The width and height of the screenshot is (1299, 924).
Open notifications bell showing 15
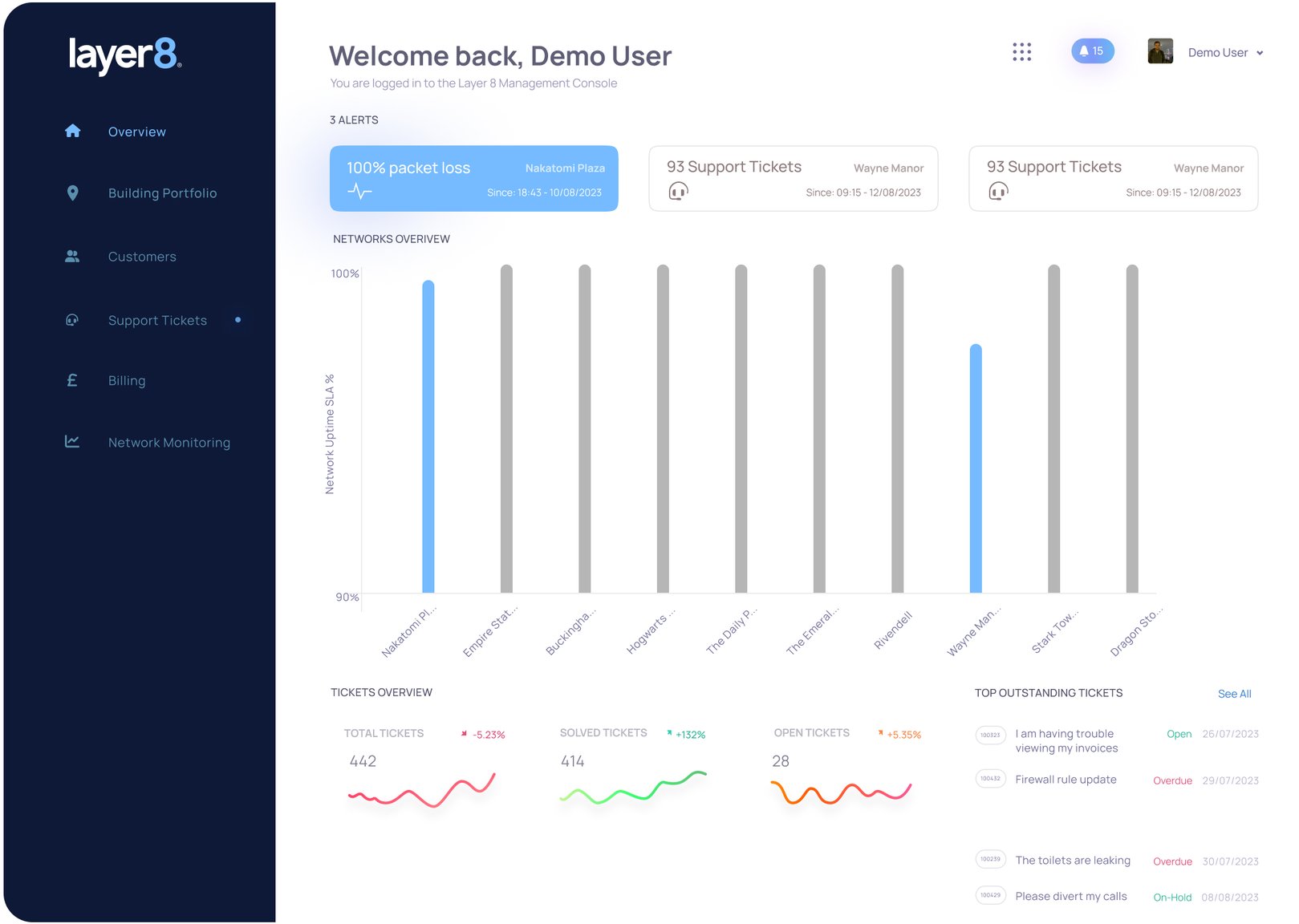pyautogui.click(x=1092, y=51)
